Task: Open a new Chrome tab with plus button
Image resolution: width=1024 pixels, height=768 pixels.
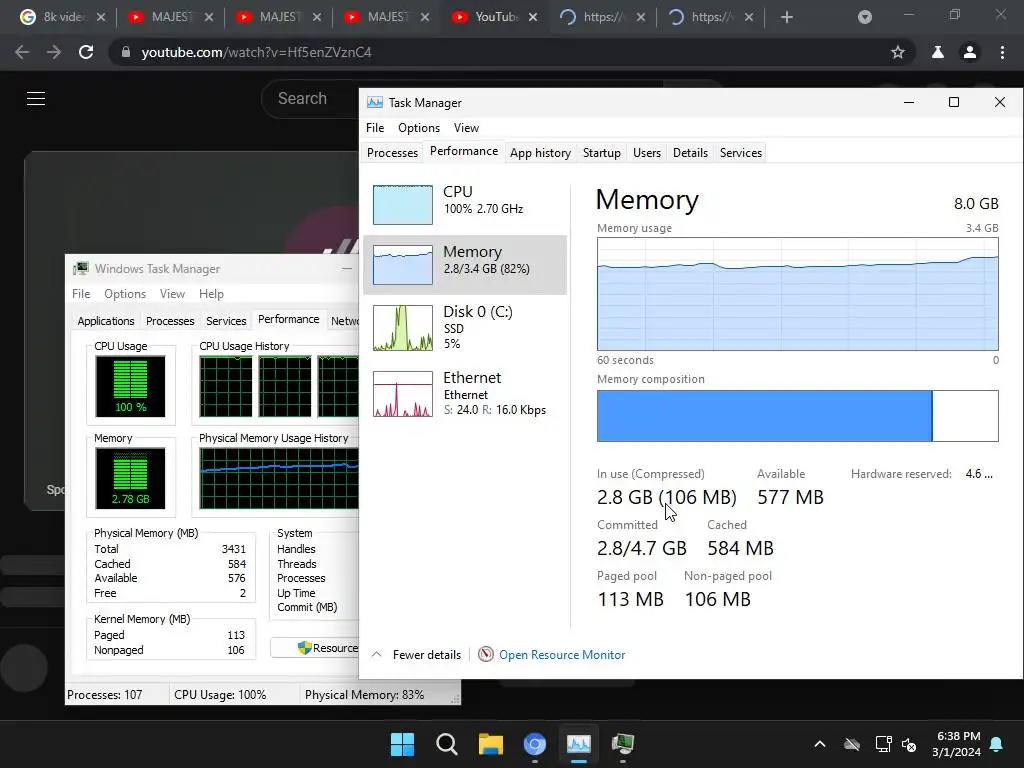Action: point(787,18)
